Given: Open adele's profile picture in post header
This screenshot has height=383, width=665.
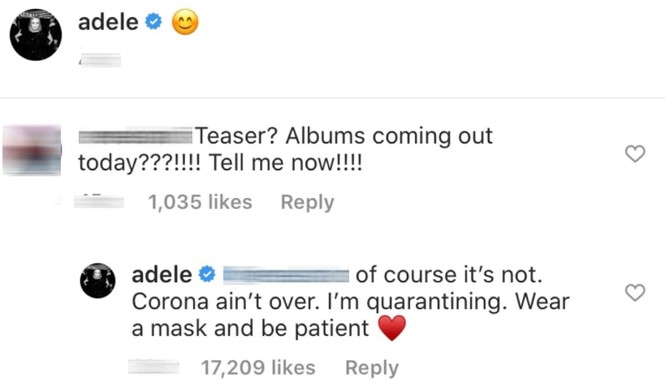Looking at the screenshot, I should pyautogui.click(x=36, y=35).
